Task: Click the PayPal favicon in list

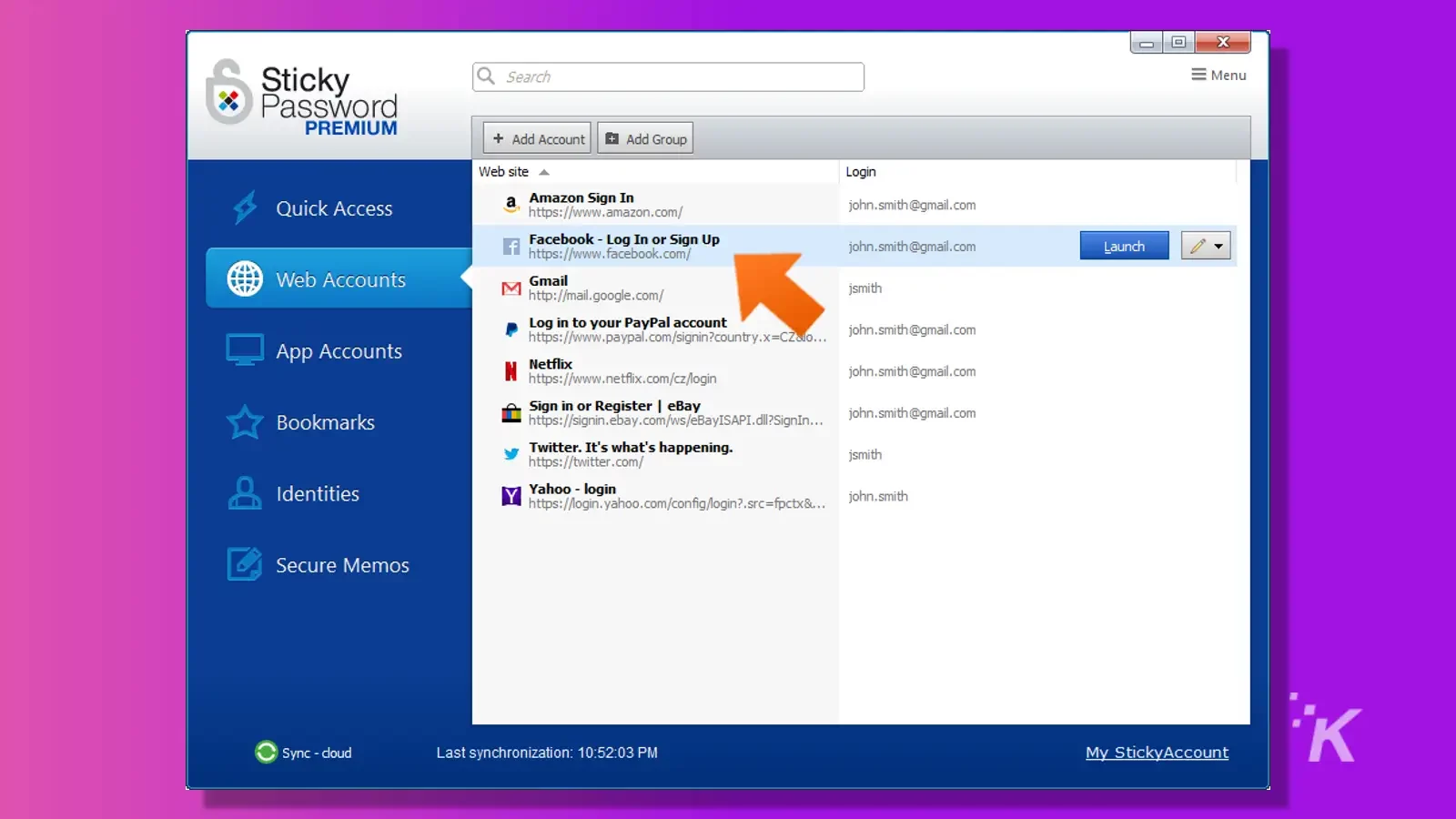Action: (x=511, y=329)
